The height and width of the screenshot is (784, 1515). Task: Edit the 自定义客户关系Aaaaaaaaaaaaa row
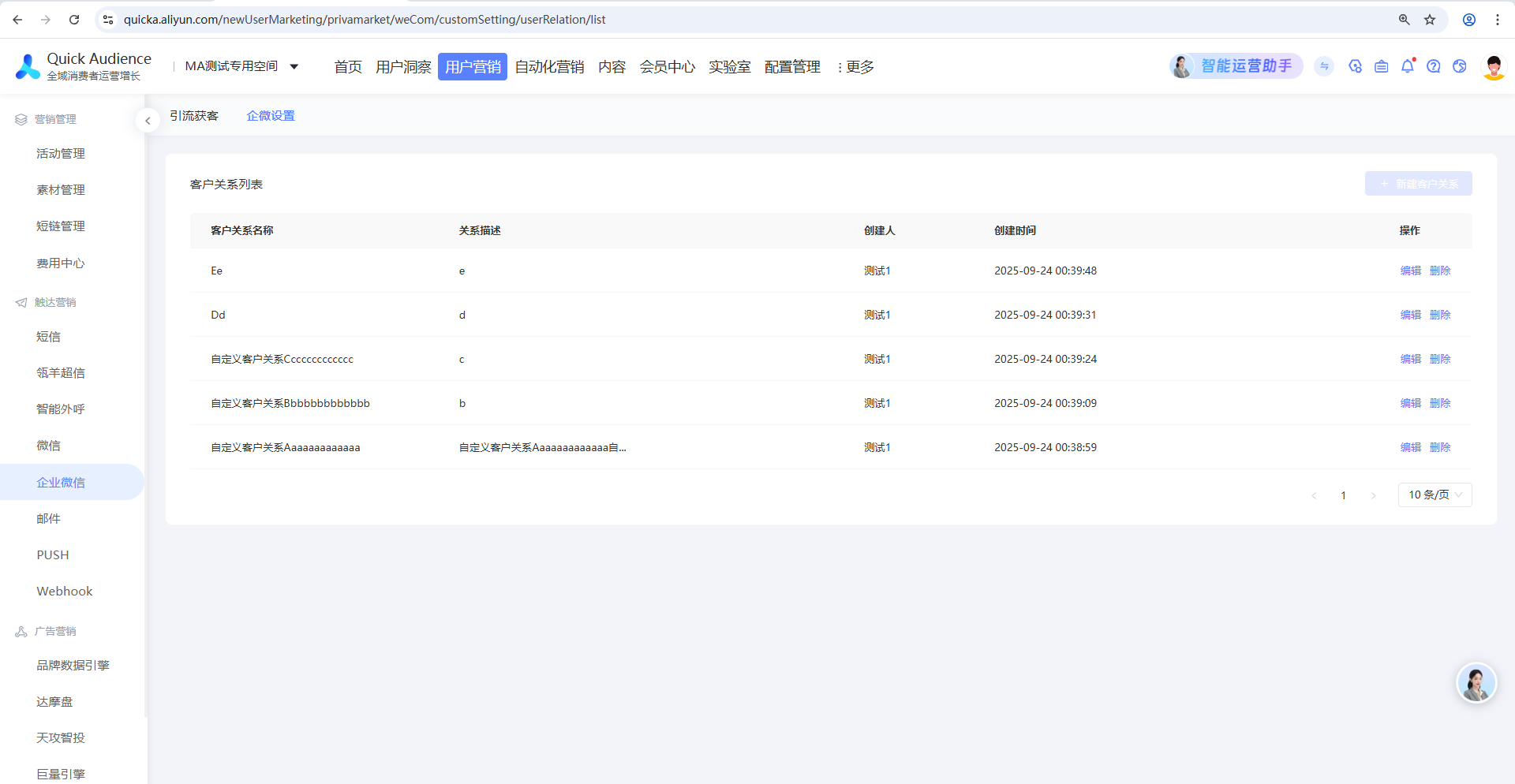click(1410, 447)
